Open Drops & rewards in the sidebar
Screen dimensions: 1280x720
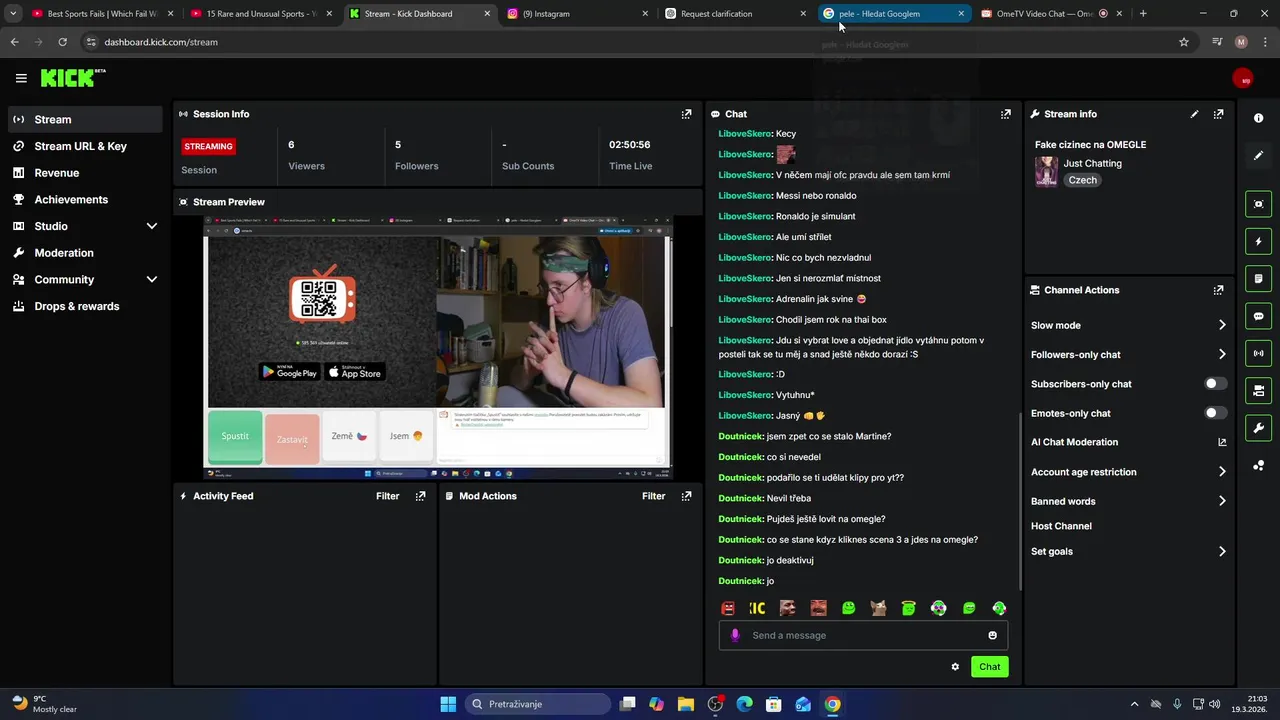85,306
